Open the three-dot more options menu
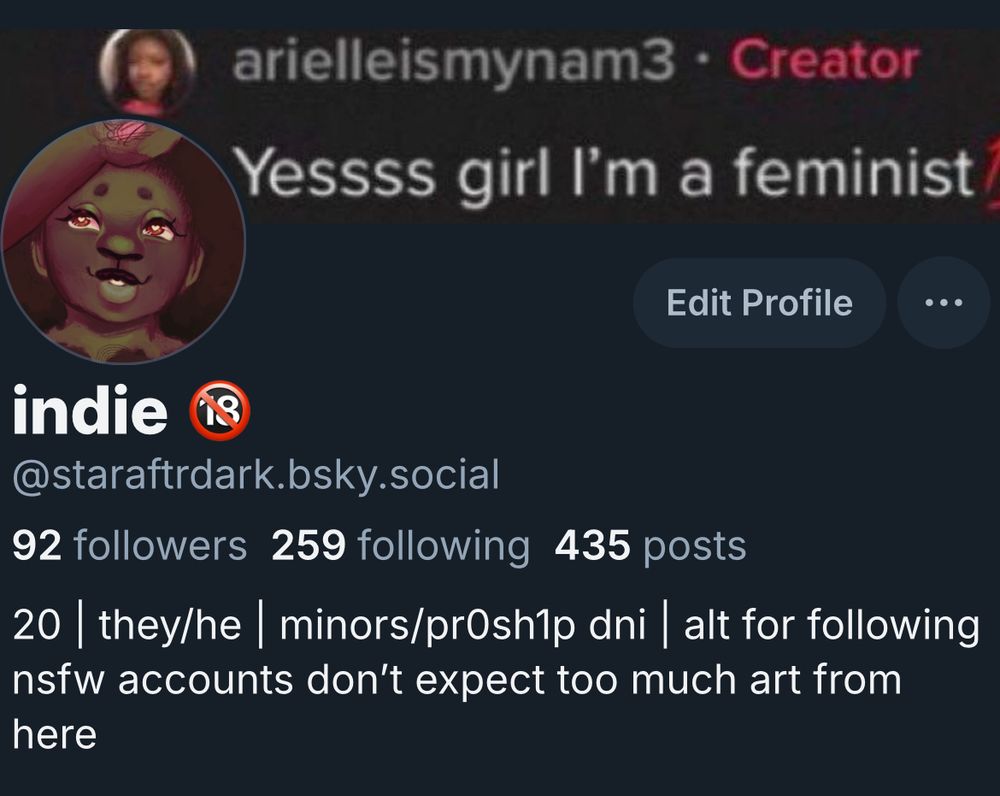This screenshot has width=1000, height=796. (x=943, y=302)
